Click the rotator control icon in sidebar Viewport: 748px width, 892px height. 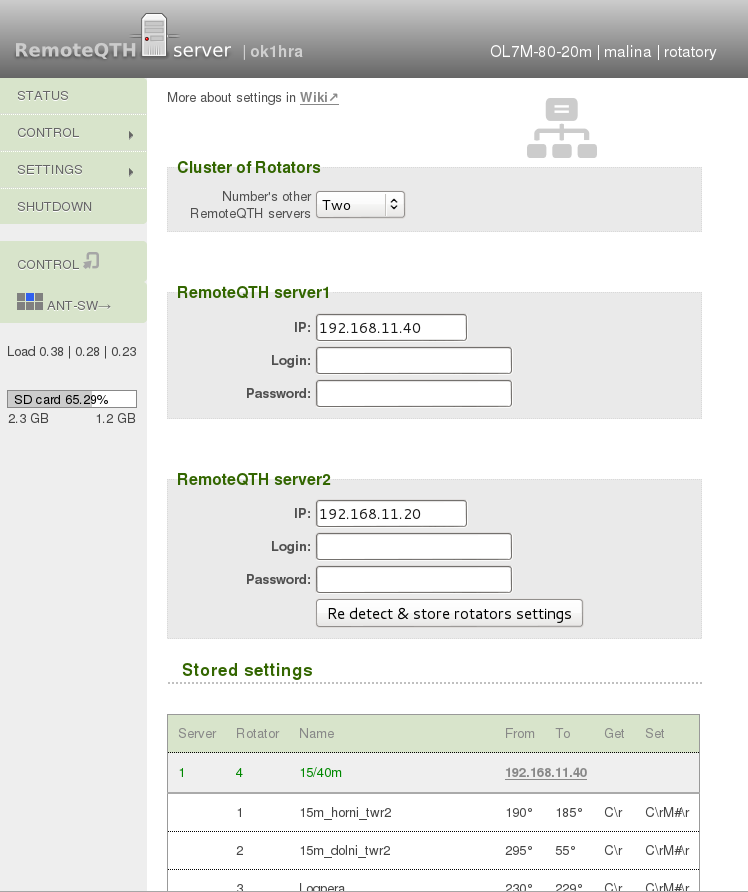pyautogui.click(x=92, y=261)
